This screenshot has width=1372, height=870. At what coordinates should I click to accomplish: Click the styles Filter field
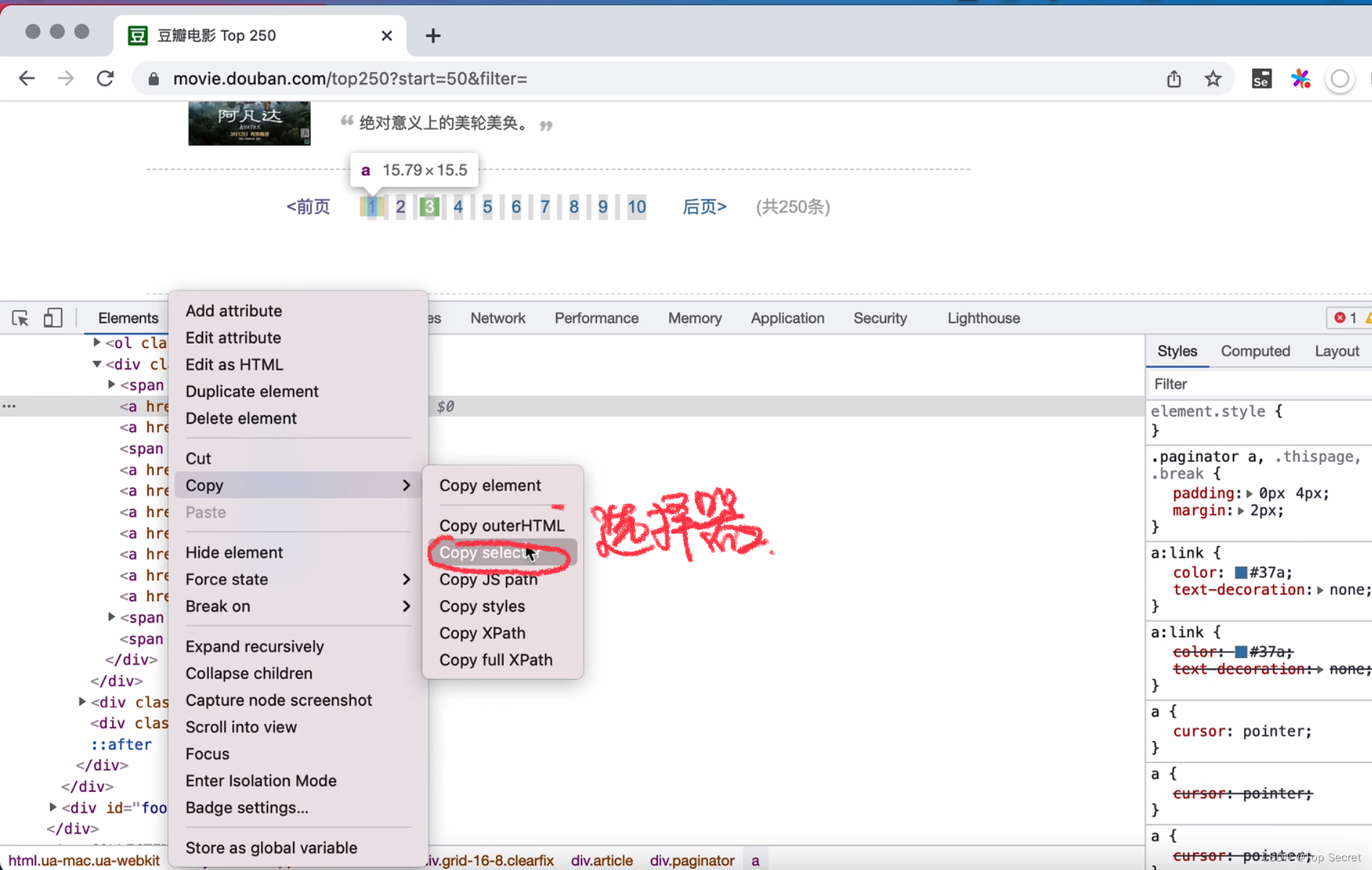coord(1259,384)
